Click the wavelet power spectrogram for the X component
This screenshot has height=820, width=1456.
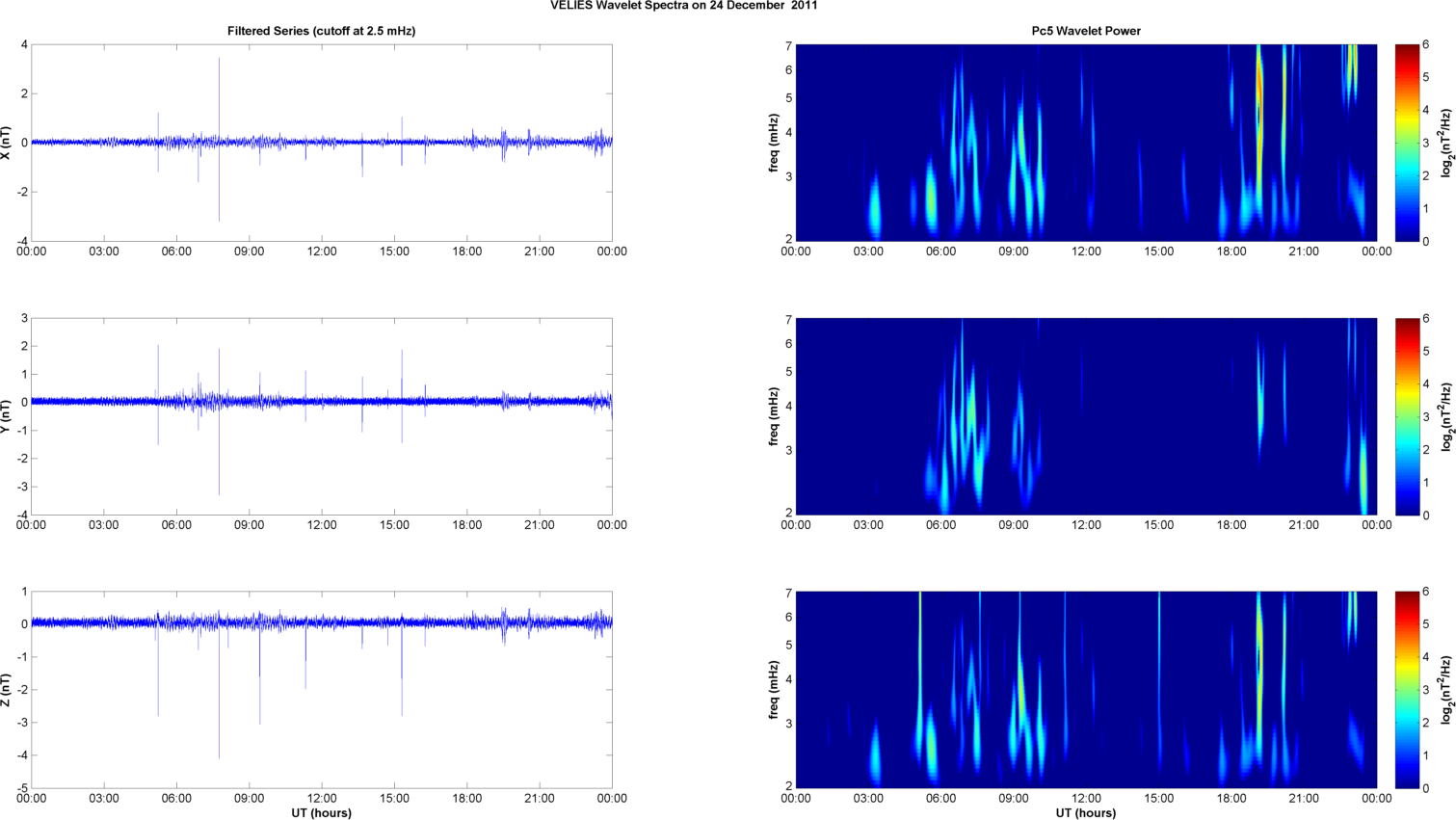[1086, 143]
